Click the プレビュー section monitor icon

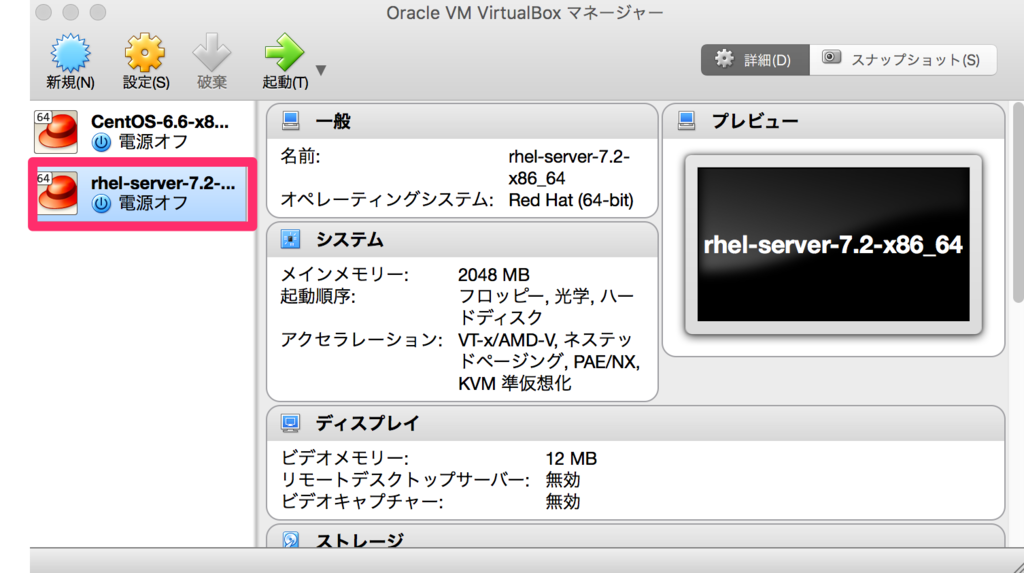pos(686,121)
